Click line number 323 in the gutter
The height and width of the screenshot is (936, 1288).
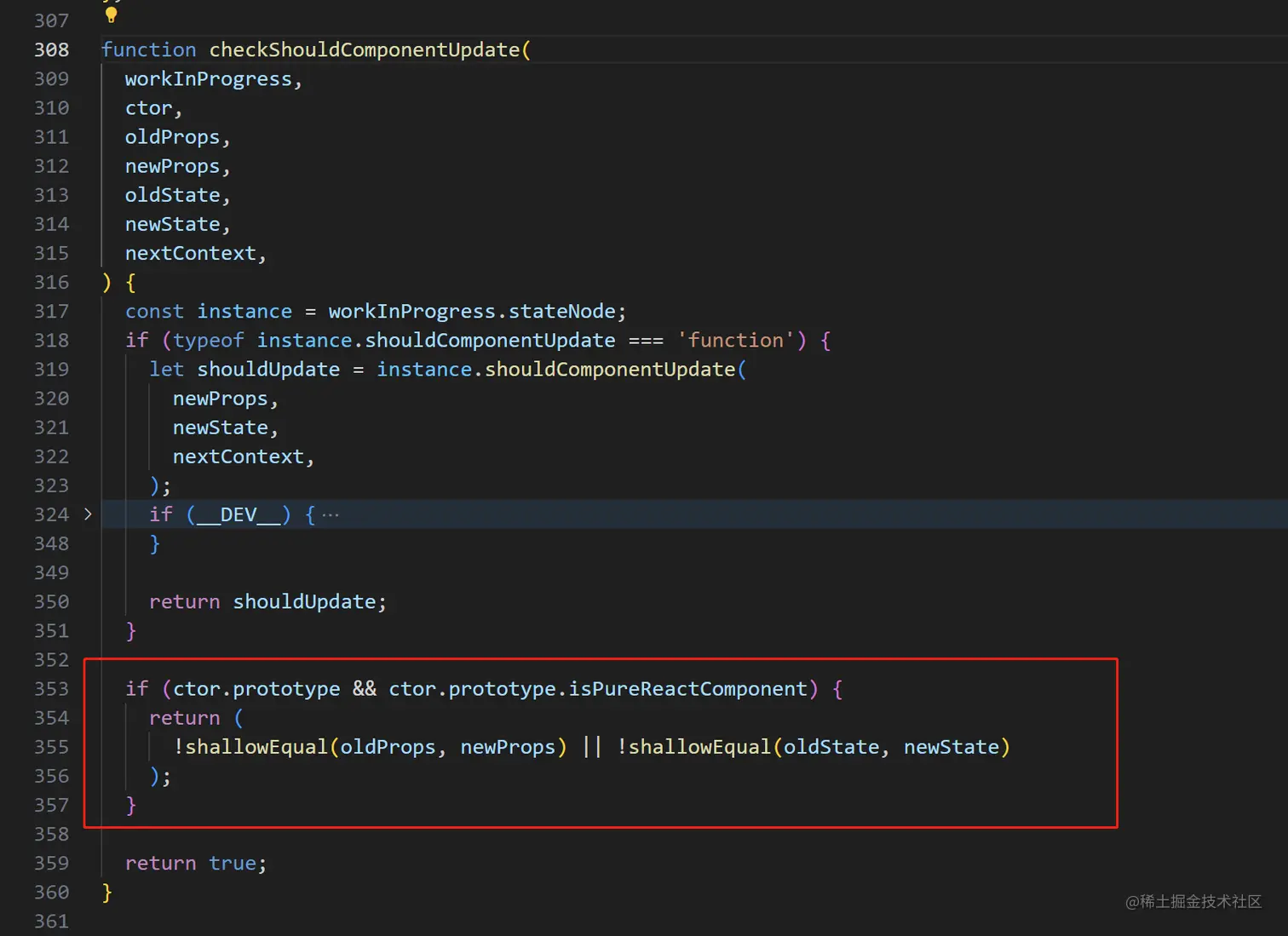(52, 485)
